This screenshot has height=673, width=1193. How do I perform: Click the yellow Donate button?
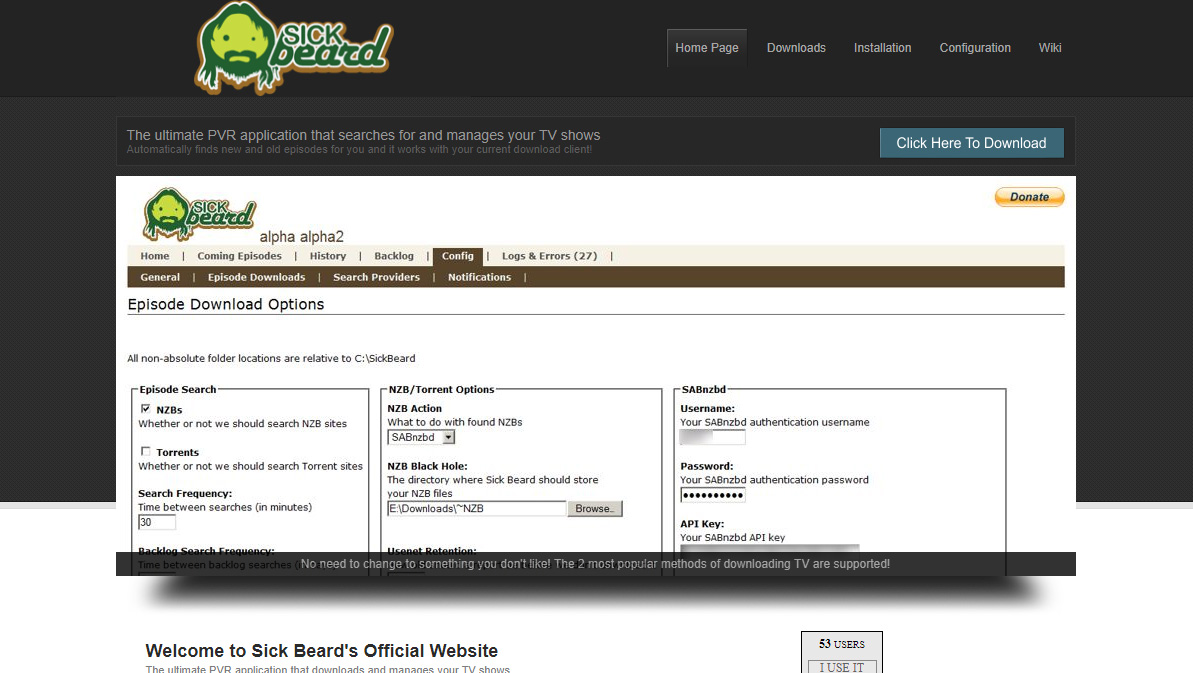click(x=1029, y=197)
